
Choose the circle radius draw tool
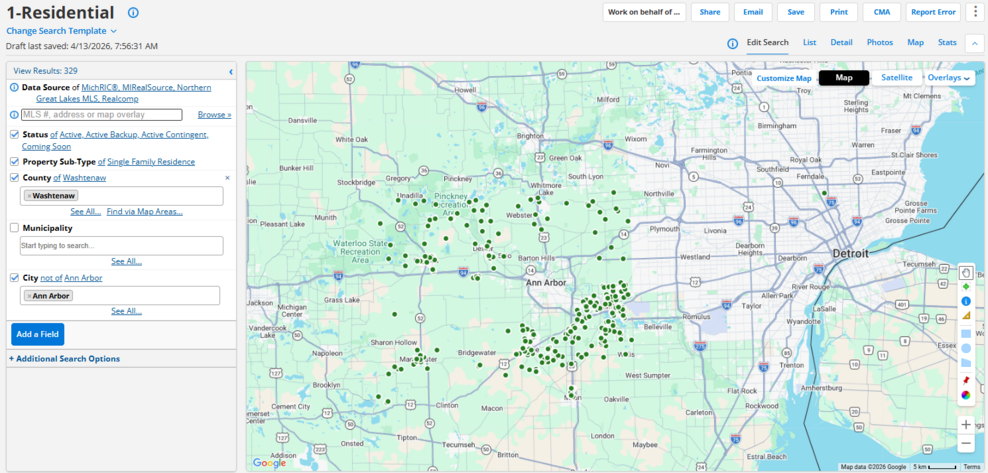coord(966,348)
